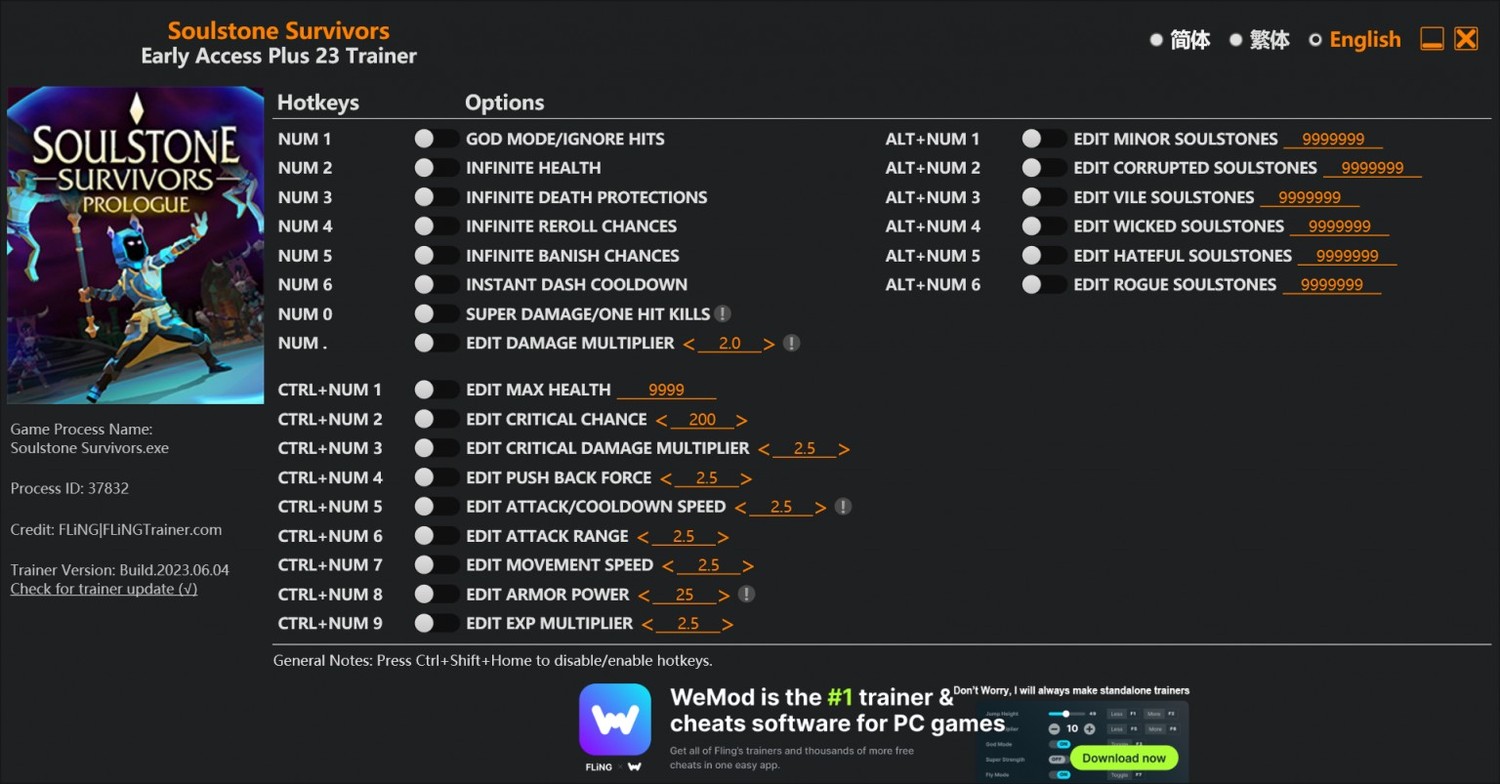The height and width of the screenshot is (784, 1500).
Task: Increase Edit EXP Multiplier with right arrow
Action: point(727,624)
